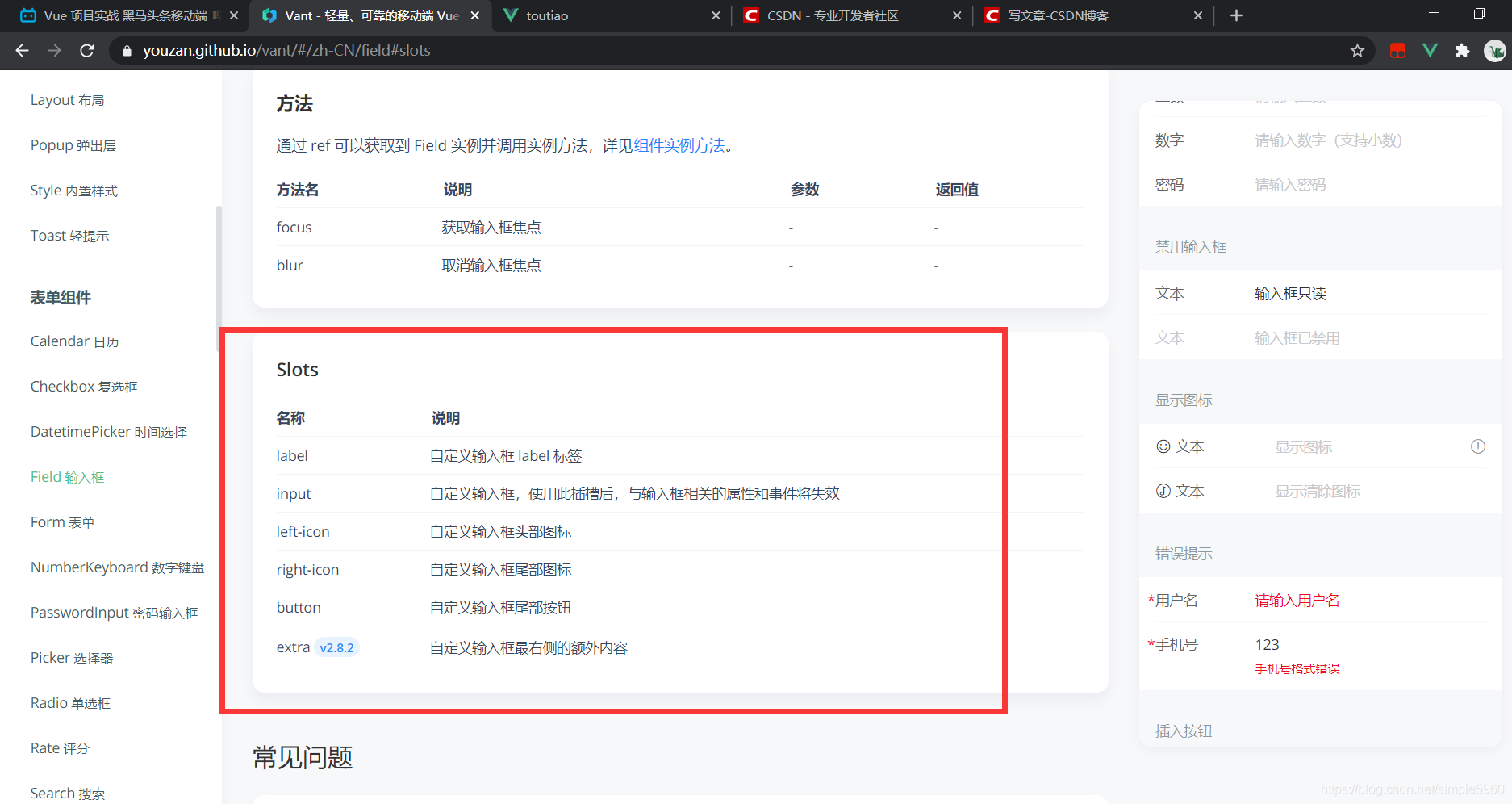This screenshot has width=1512, height=804.
Task: Click the forward navigation arrow
Action: [54, 50]
